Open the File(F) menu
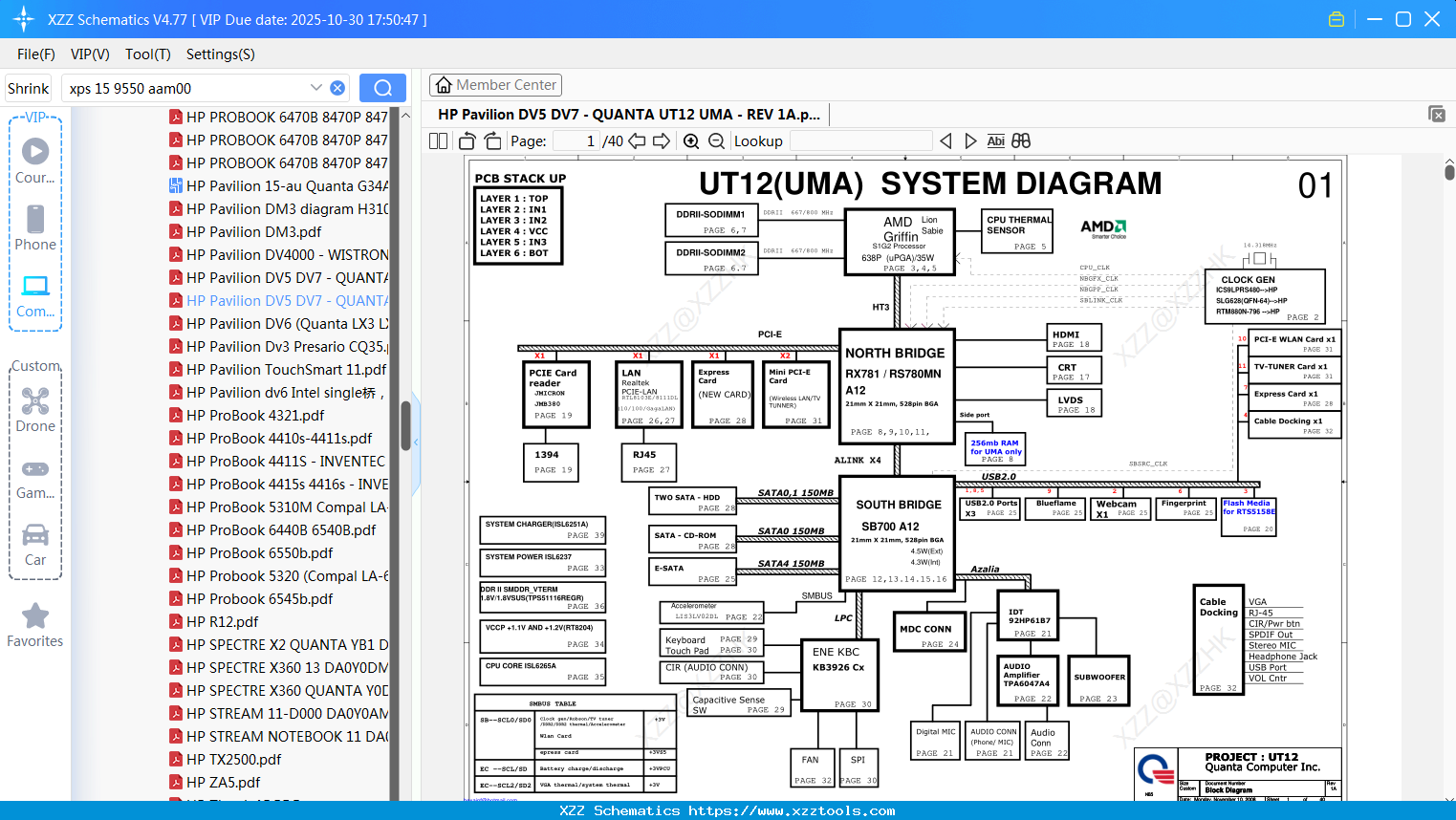This screenshot has height=820, width=1456. tap(36, 54)
